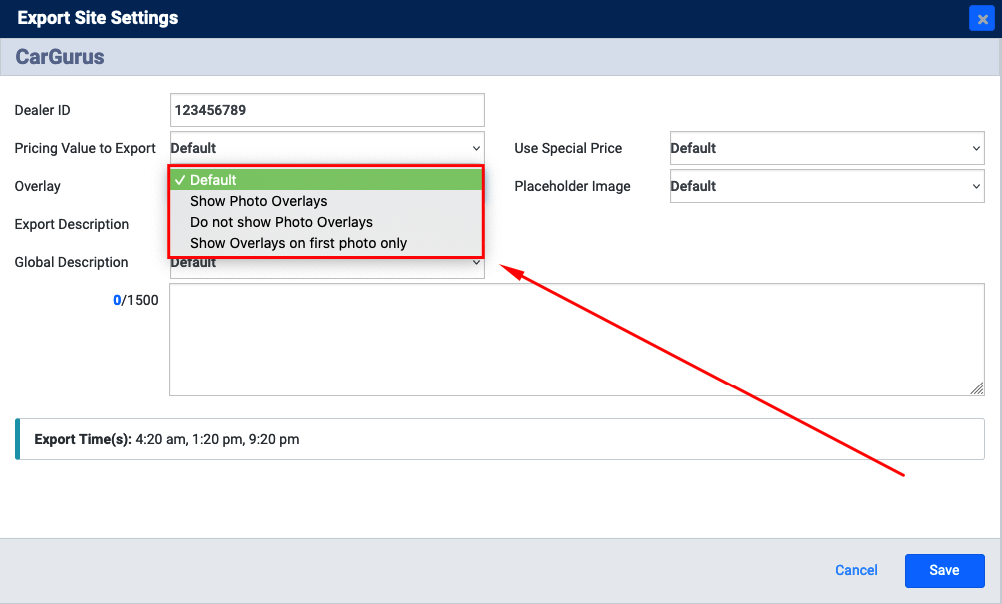
Task: Click the Global Description label
Action: 72,262
